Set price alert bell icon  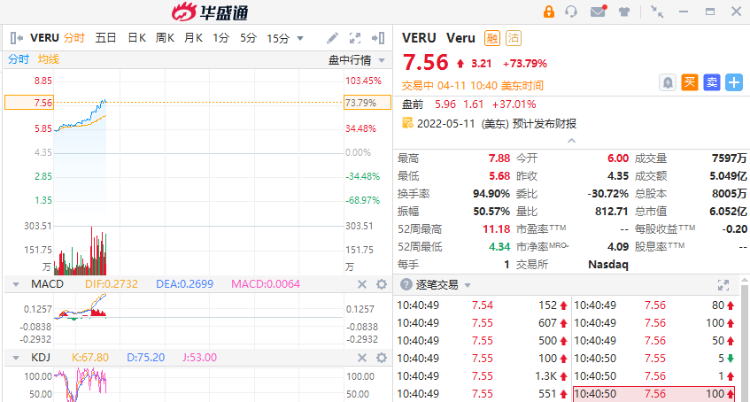click(x=668, y=83)
